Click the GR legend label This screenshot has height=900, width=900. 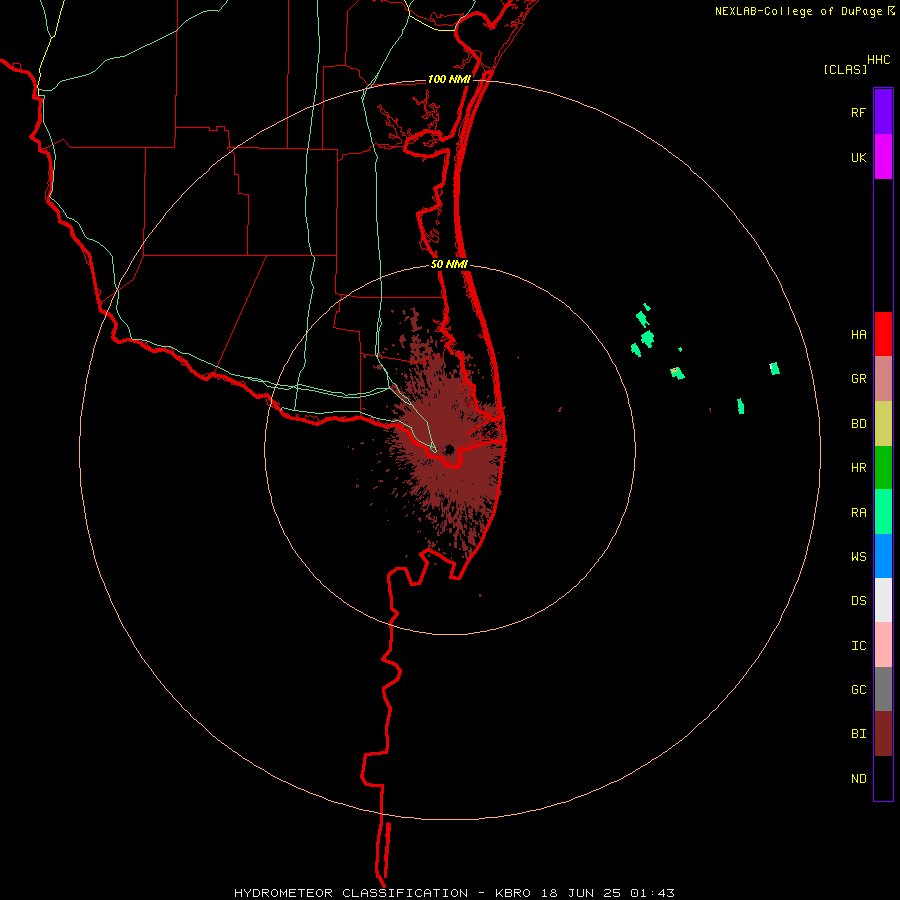[858, 379]
